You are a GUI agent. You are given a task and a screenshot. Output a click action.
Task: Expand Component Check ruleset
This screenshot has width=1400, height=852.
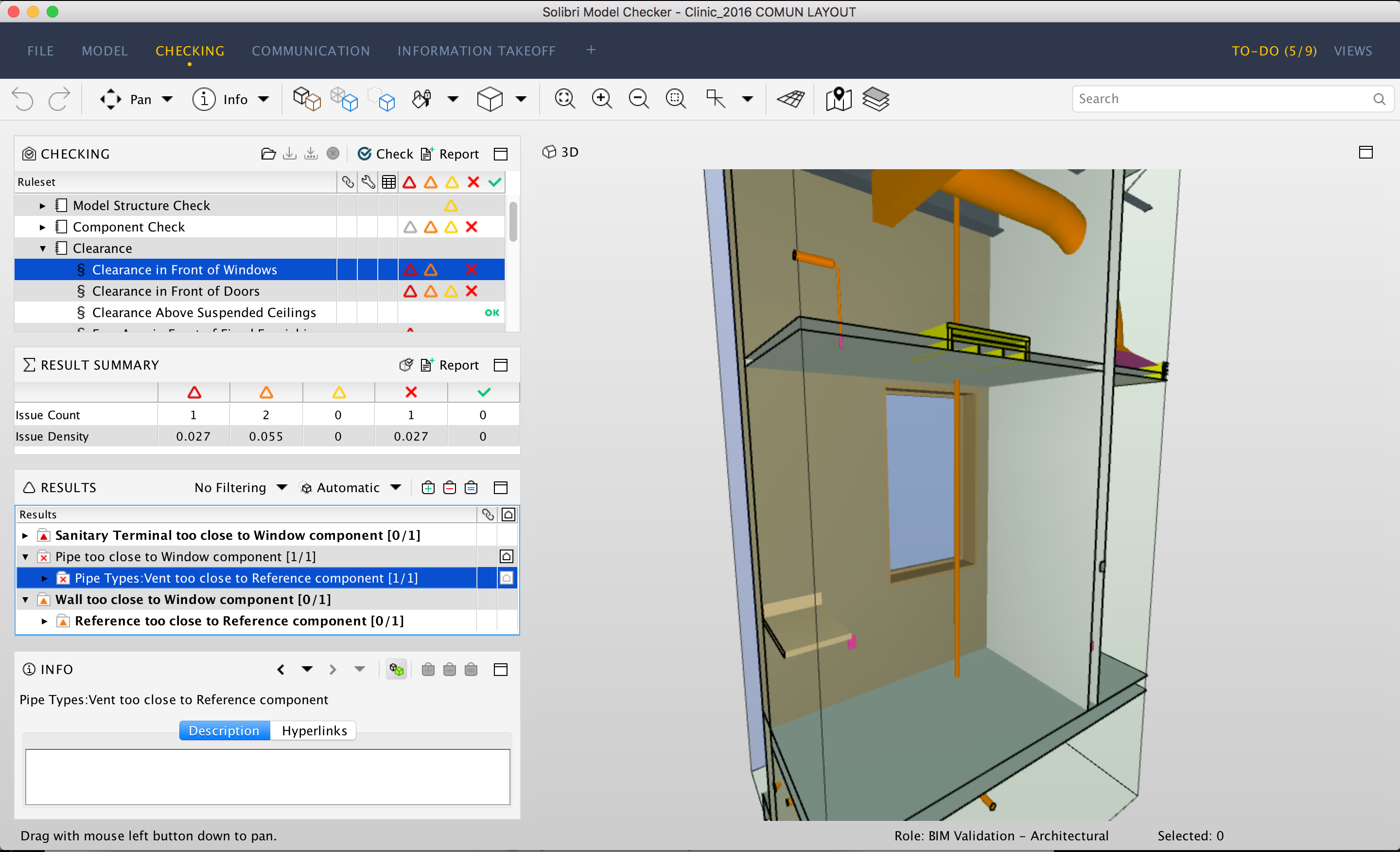pyautogui.click(x=43, y=228)
